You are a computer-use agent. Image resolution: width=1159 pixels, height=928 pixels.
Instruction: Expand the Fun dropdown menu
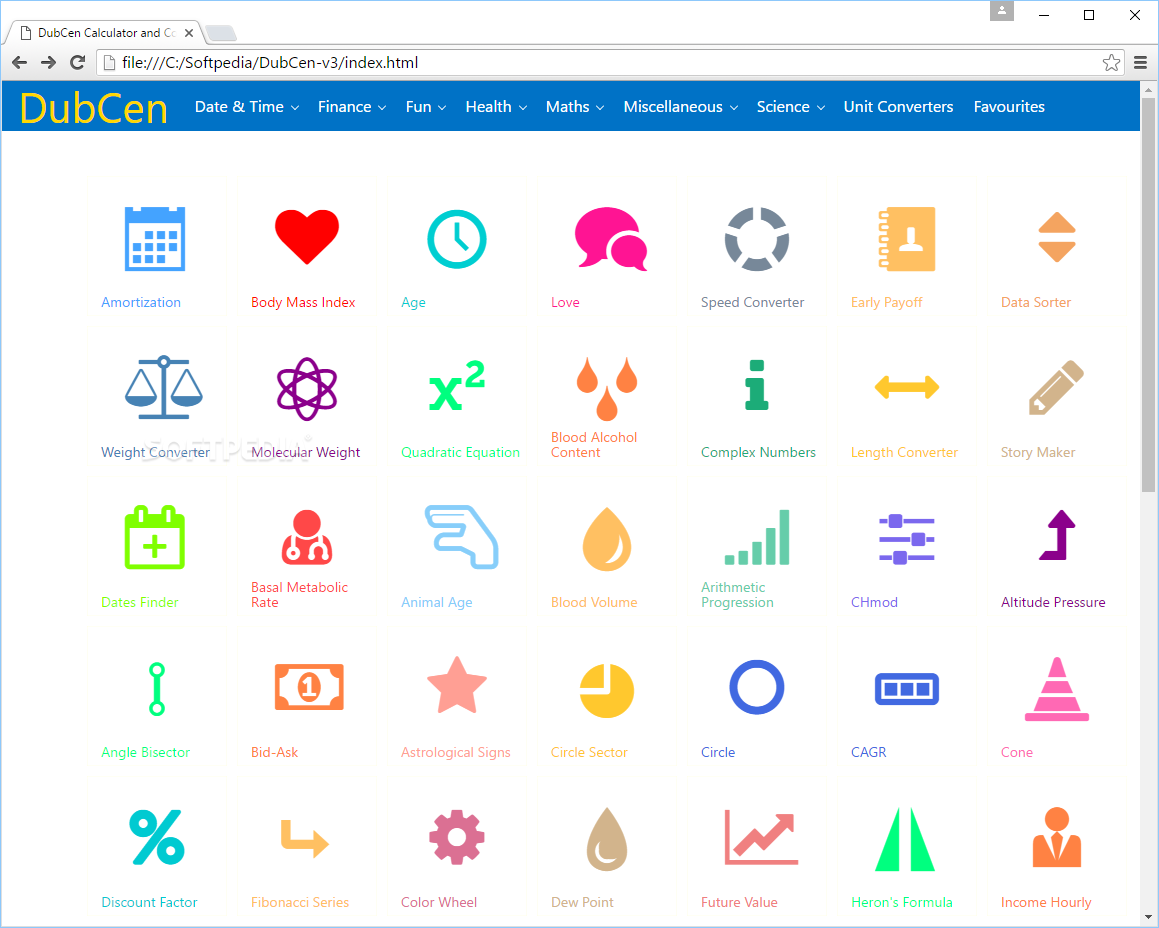426,106
